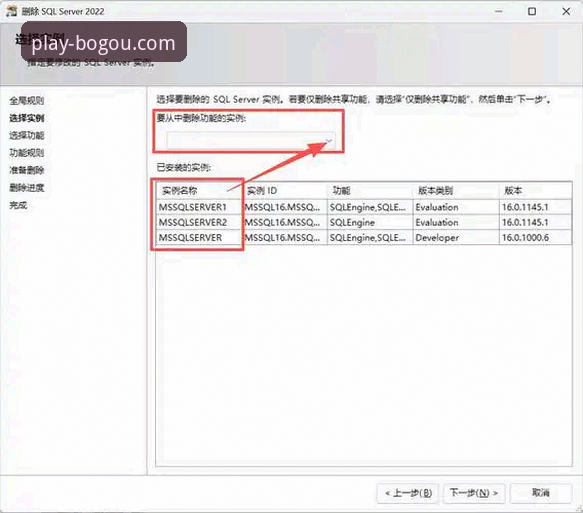Close the 删除 SQL Server 2022 window
Image resolution: width=583 pixels, height=513 pixels.
pos(566,11)
